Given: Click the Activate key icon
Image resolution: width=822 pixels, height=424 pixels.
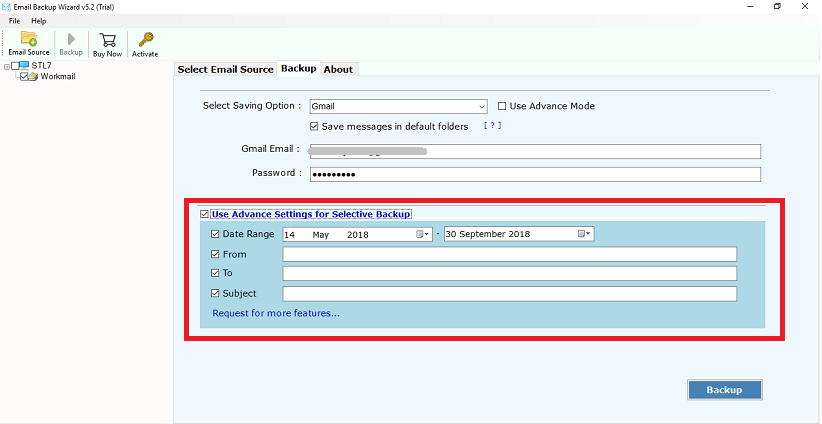Looking at the screenshot, I should coord(145,40).
